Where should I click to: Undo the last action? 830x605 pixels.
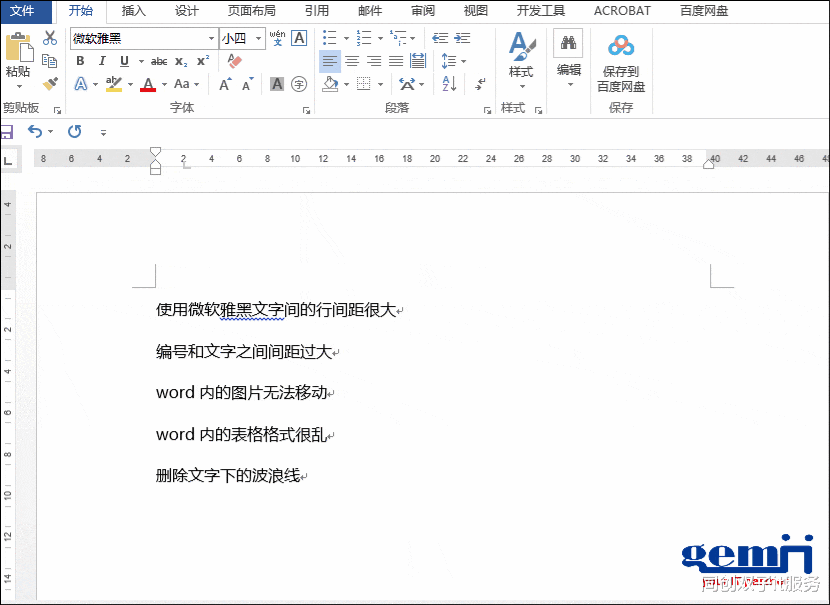[x=35, y=131]
